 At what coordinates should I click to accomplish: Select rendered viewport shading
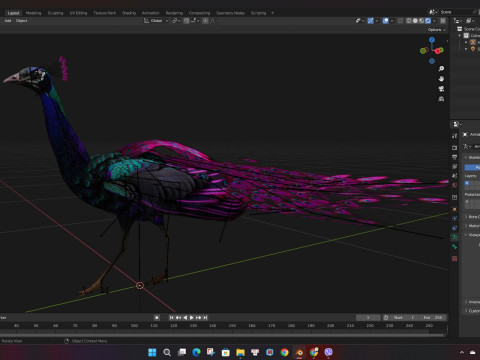pyautogui.click(x=428, y=21)
